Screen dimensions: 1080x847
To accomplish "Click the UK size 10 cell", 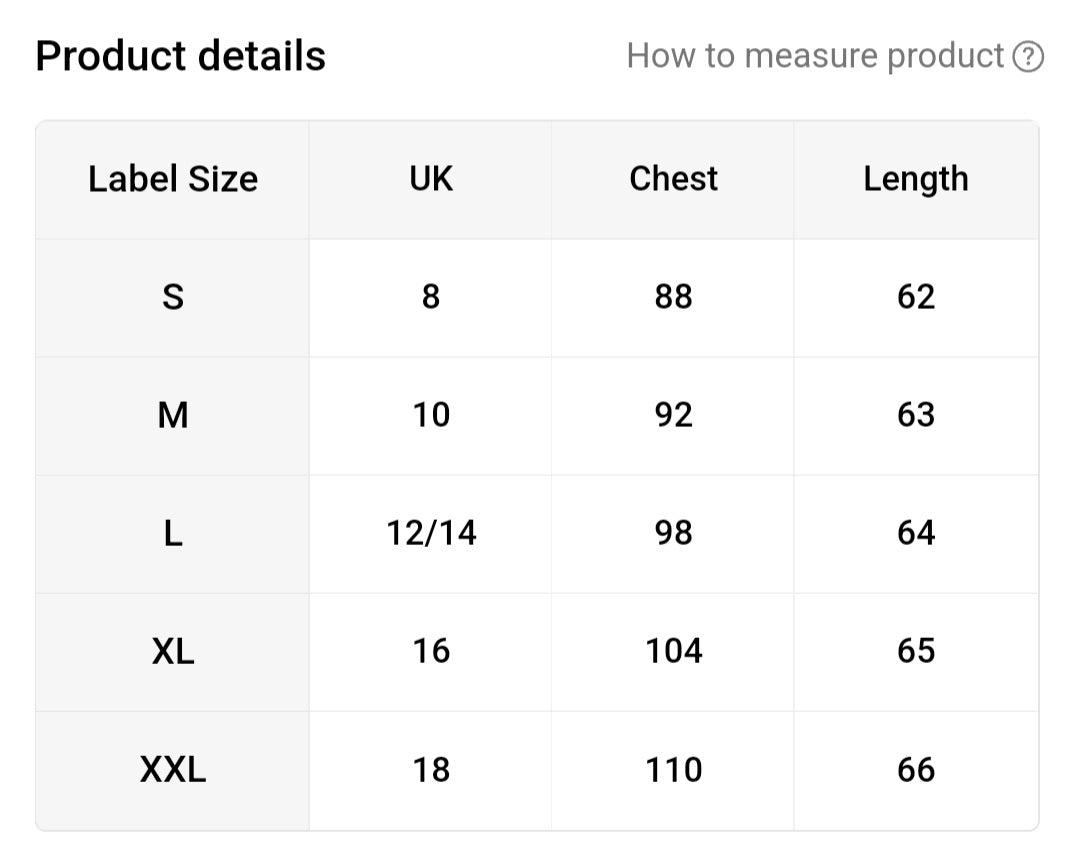I will (x=430, y=416).
